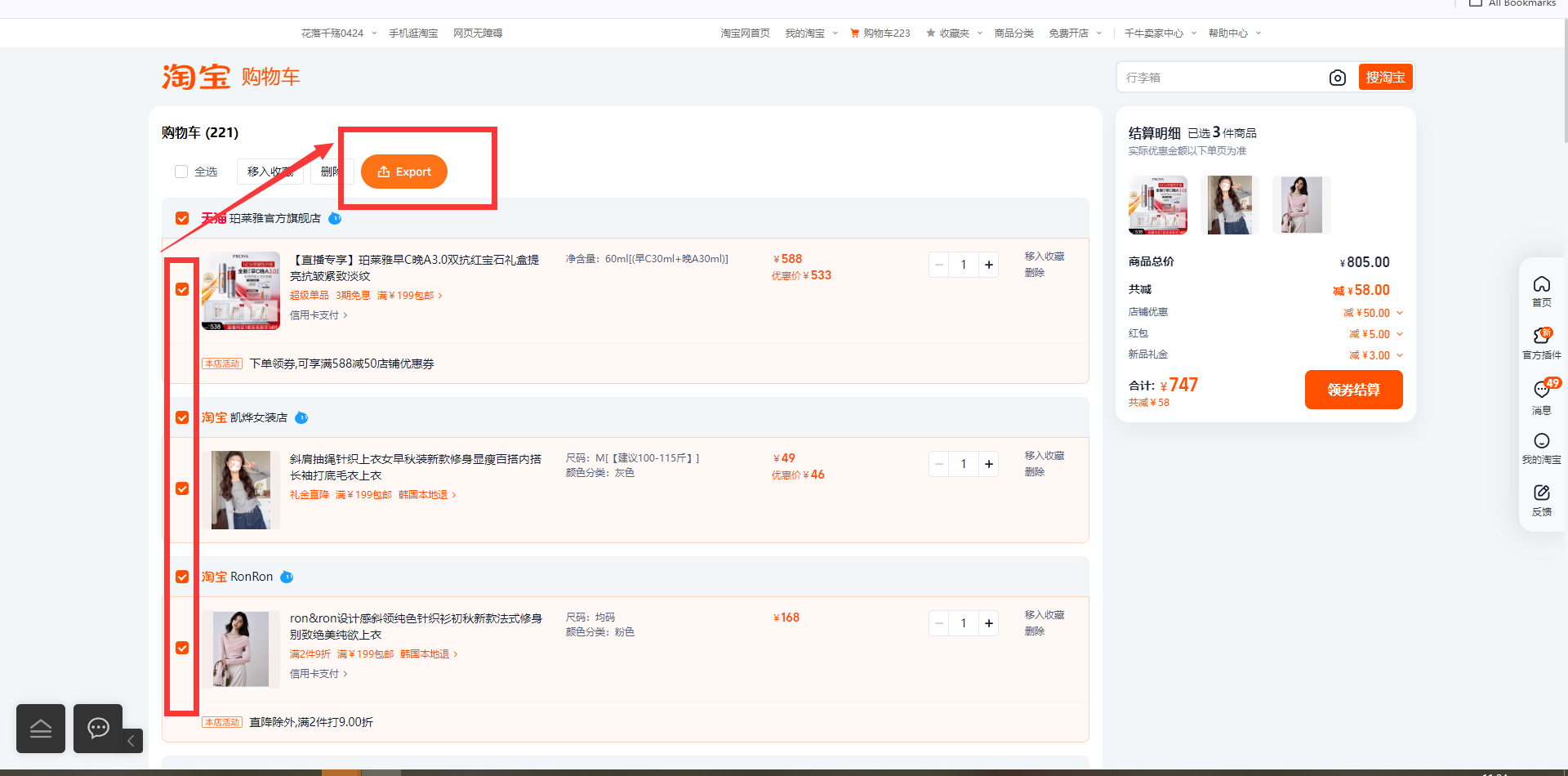1568x776 pixels.
Task: Click the blue chat icon next to 凯烨女装店
Action: coord(301,417)
